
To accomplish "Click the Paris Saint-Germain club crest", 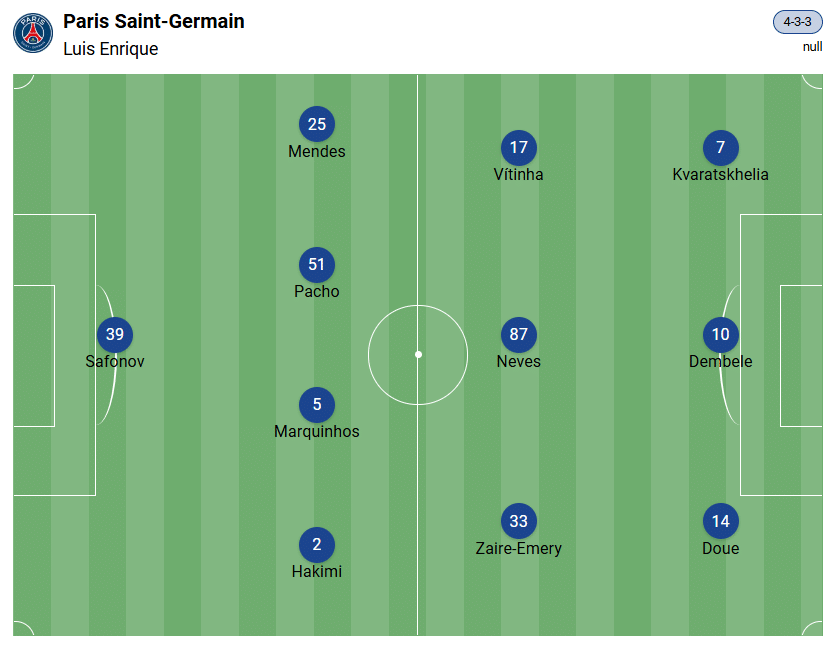I will point(33,33).
